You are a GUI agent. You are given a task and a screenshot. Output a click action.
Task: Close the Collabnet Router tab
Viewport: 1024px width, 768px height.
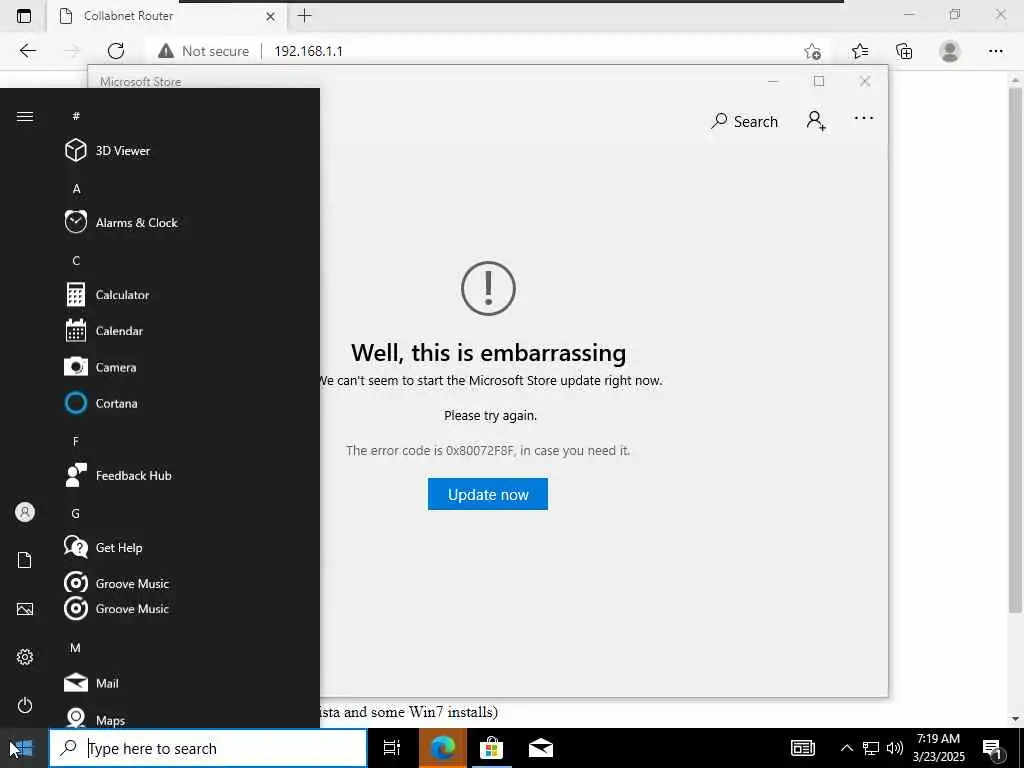(x=270, y=16)
